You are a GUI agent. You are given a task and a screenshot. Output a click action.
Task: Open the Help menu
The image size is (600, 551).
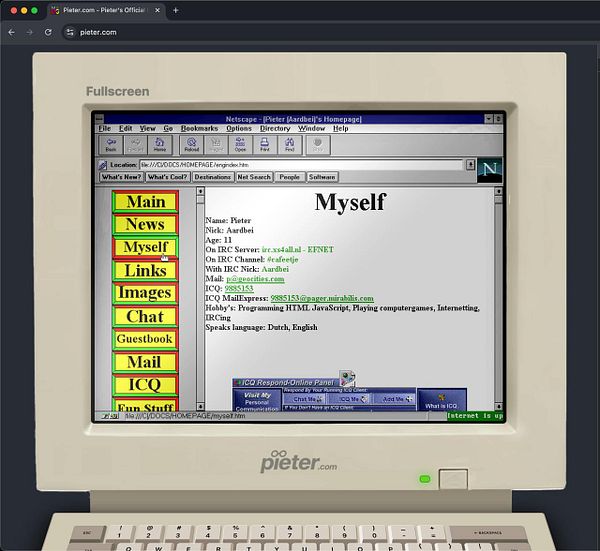tap(341, 129)
